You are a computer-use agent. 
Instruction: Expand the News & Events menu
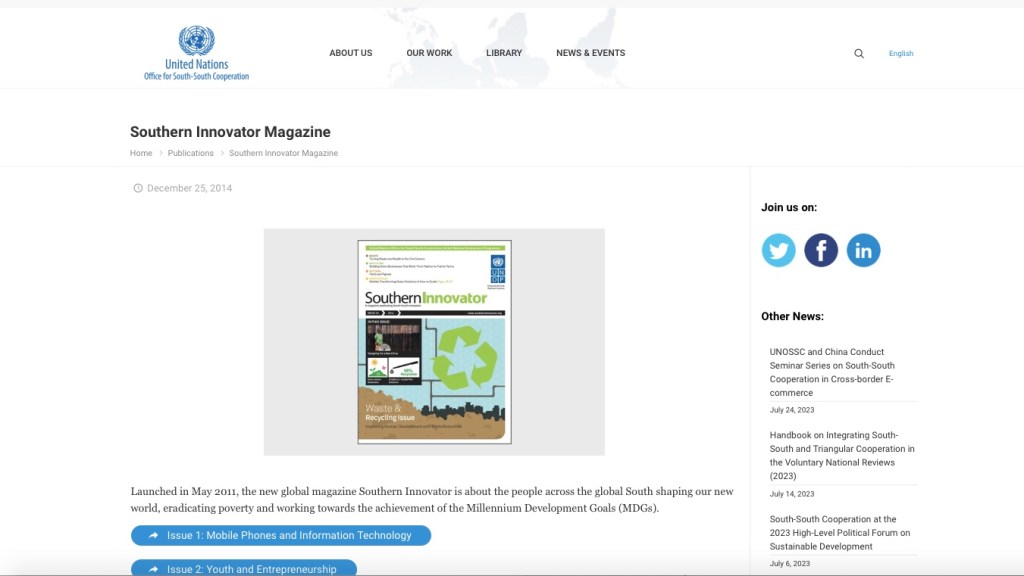pyautogui.click(x=590, y=53)
